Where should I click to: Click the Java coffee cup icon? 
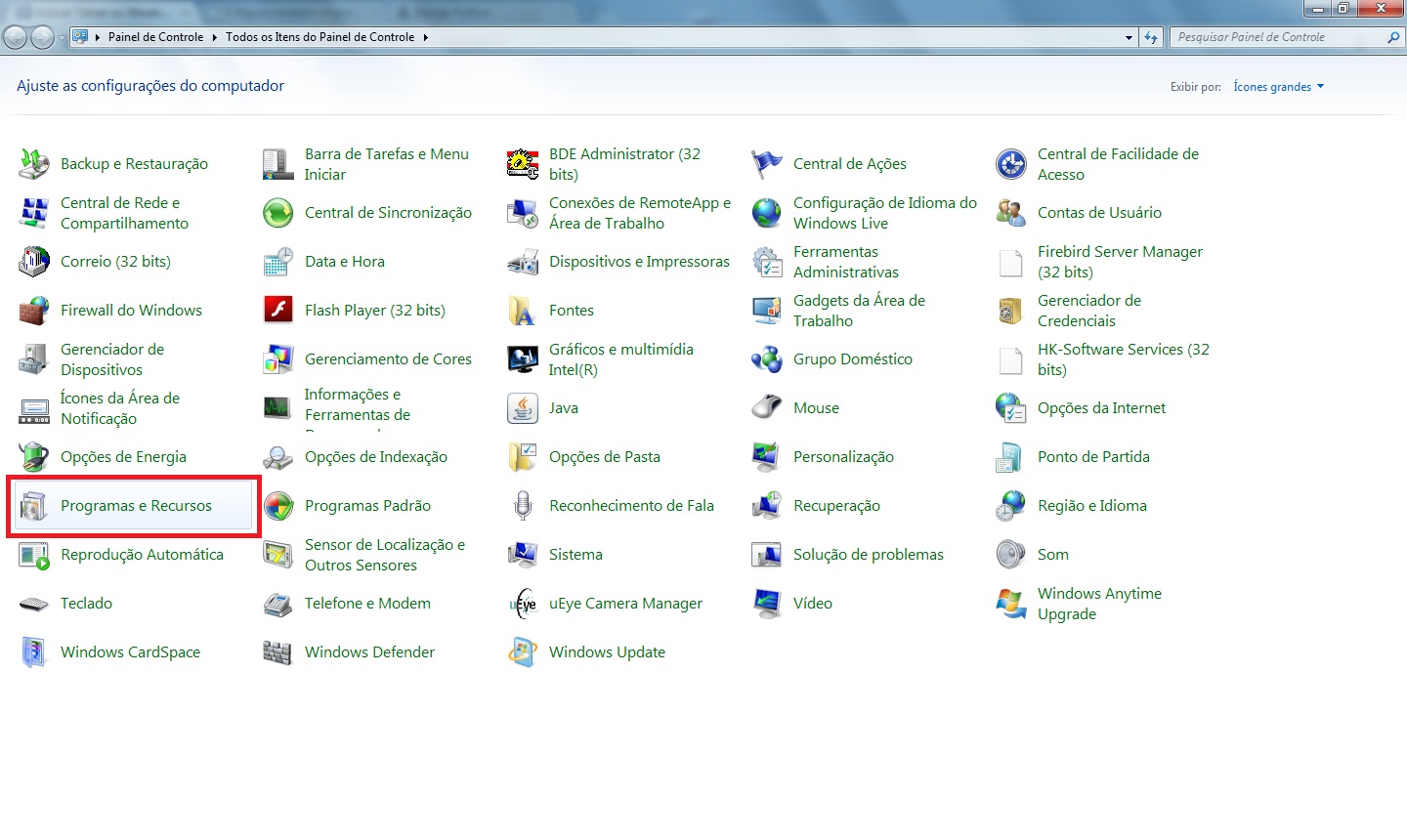pyautogui.click(x=523, y=408)
